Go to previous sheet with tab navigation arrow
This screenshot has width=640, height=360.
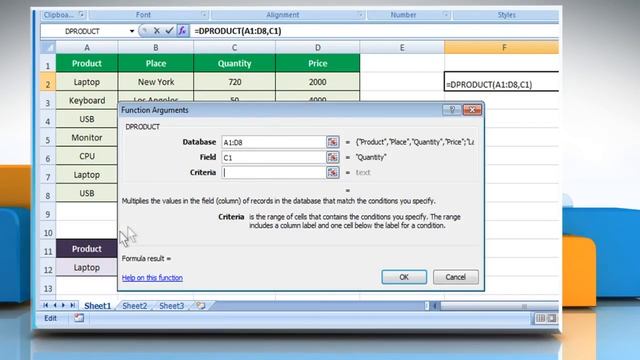[55, 305]
